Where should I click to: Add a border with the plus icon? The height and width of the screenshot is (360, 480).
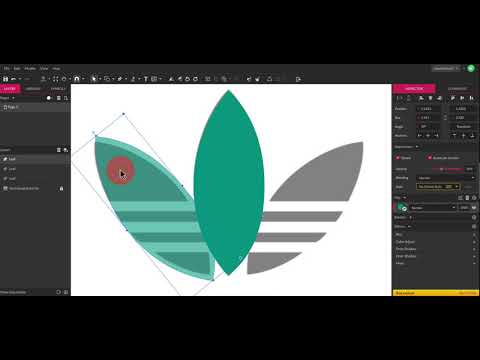click(474, 217)
